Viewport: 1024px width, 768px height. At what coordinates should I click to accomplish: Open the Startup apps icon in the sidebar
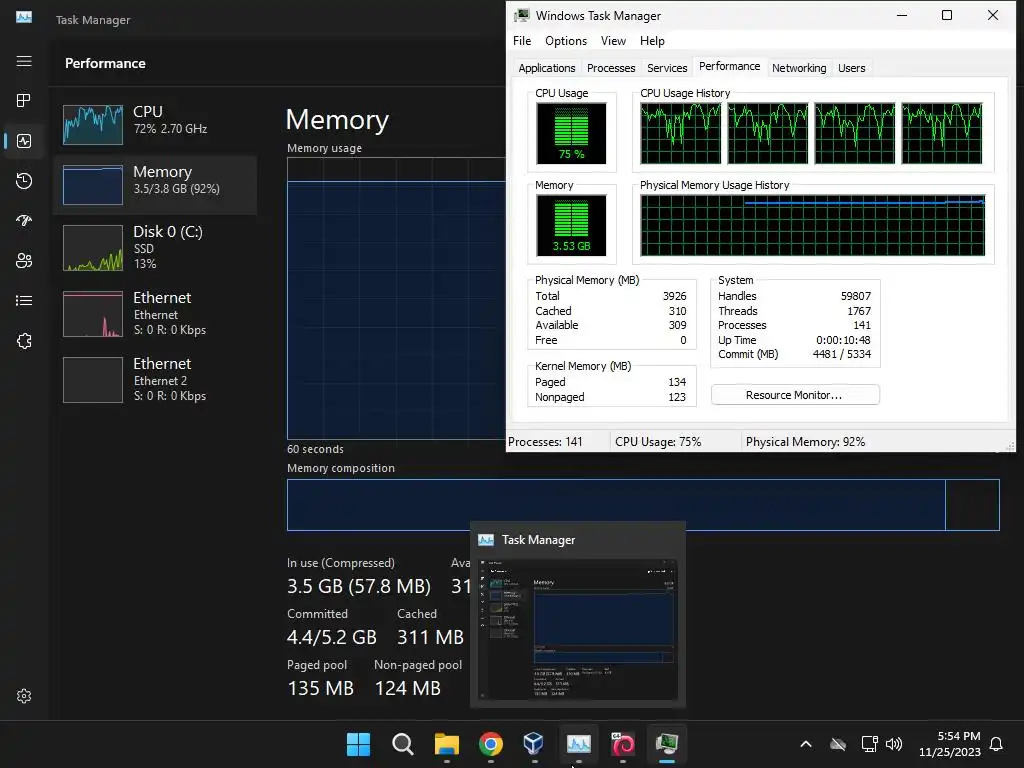[x=24, y=221]
